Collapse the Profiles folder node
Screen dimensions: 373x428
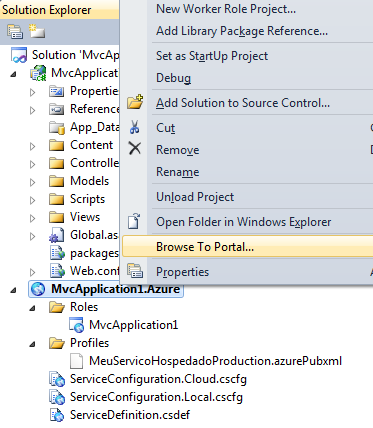[x=32, y=344]
